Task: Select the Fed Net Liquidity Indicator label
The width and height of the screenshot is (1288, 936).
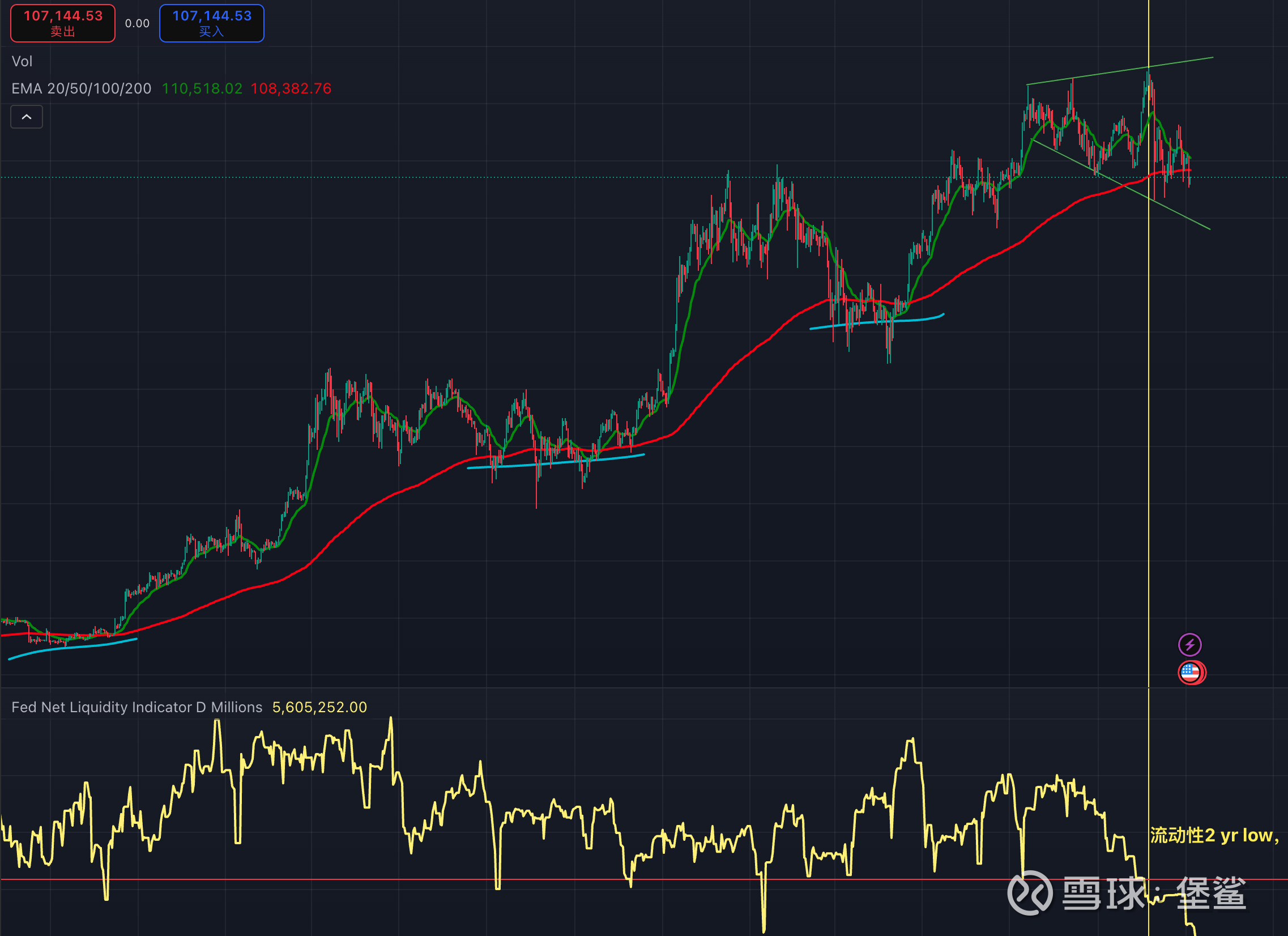Action: tap(137, 707)
